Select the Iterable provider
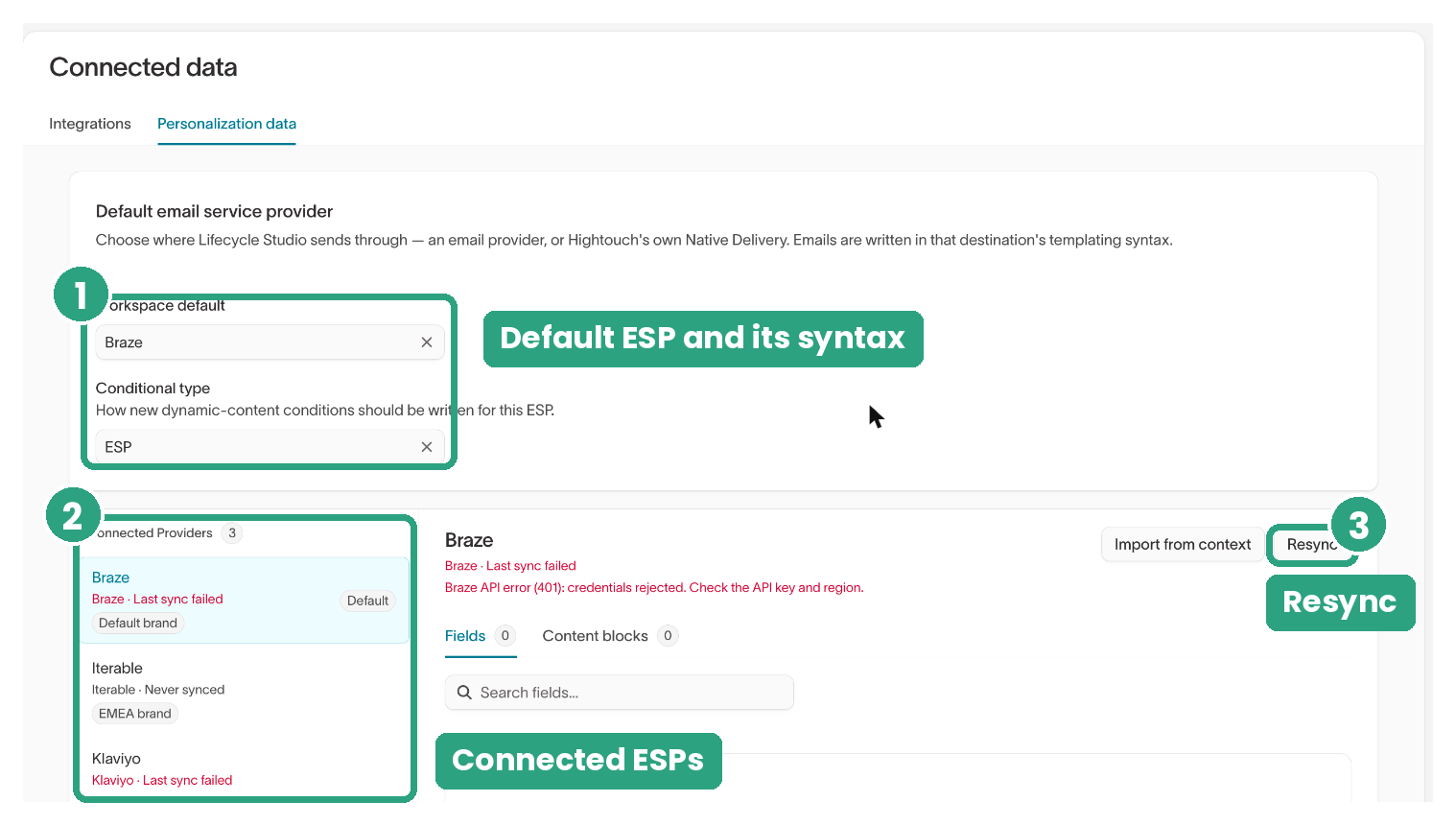 (245, 691)
